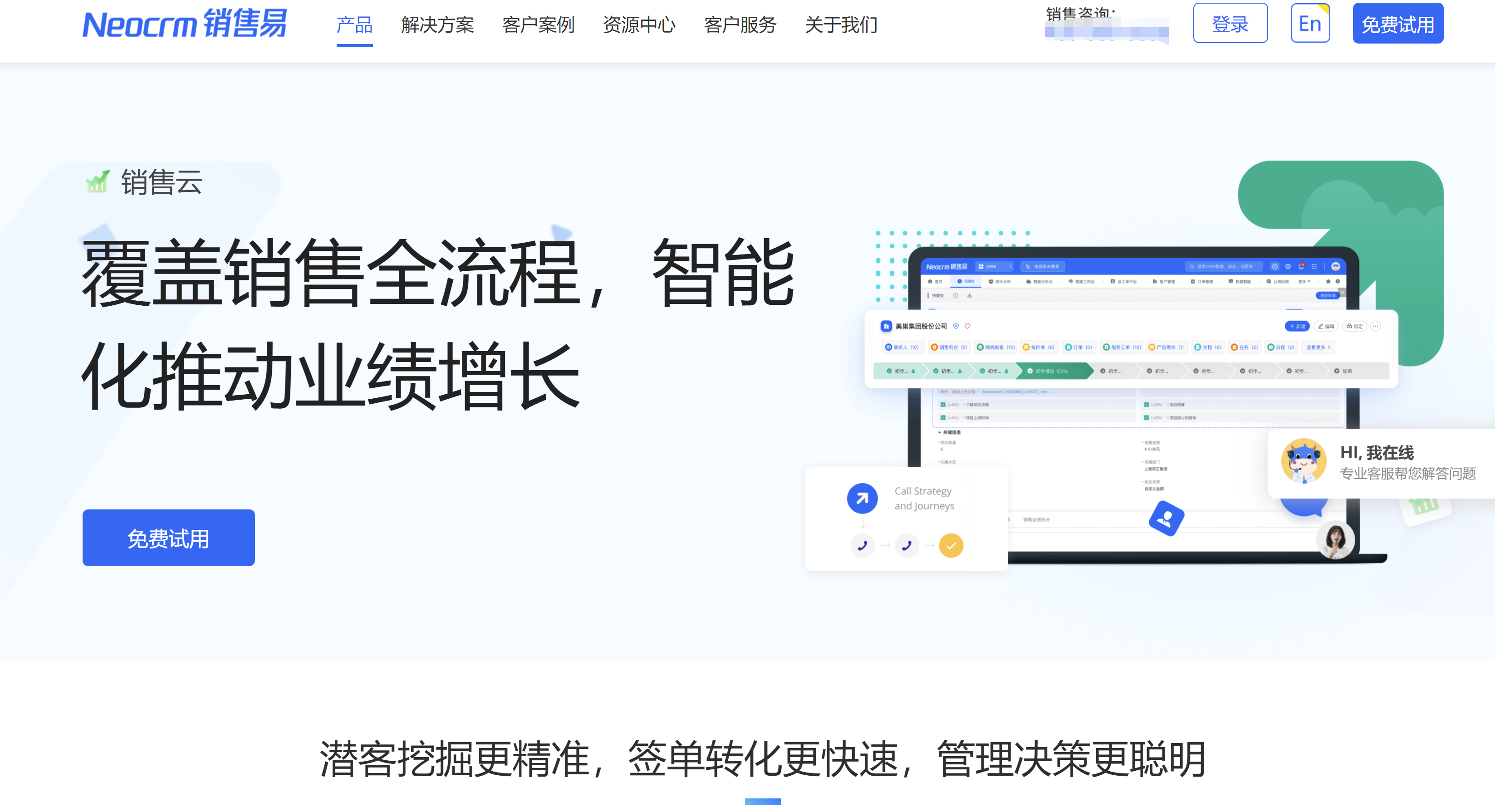This screenshot has height=812, width=1495.
Task: Click the green 销售云 chart icon
Action: [98, 181]
